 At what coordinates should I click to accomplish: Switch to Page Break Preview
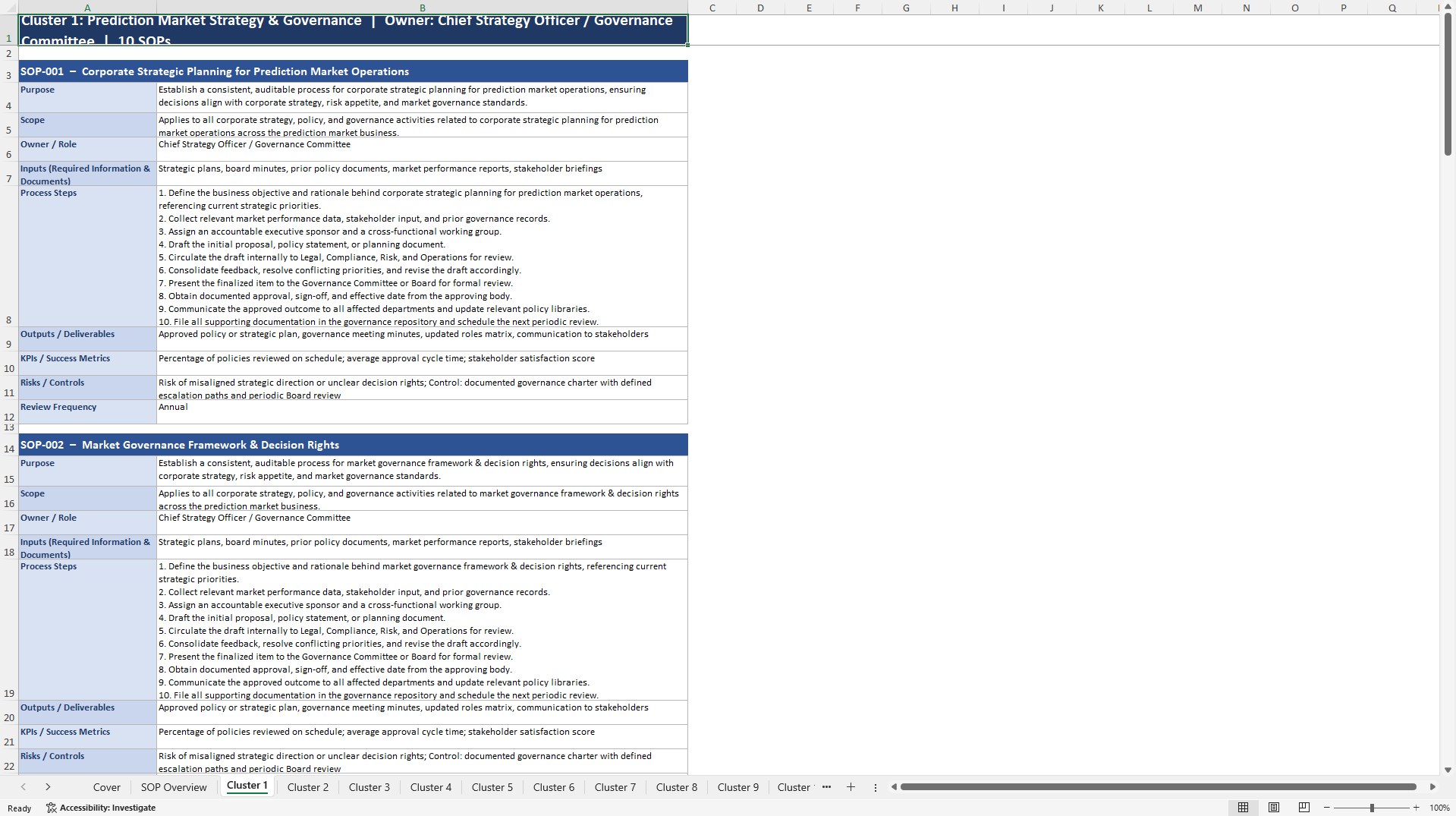click(1304, 808)
